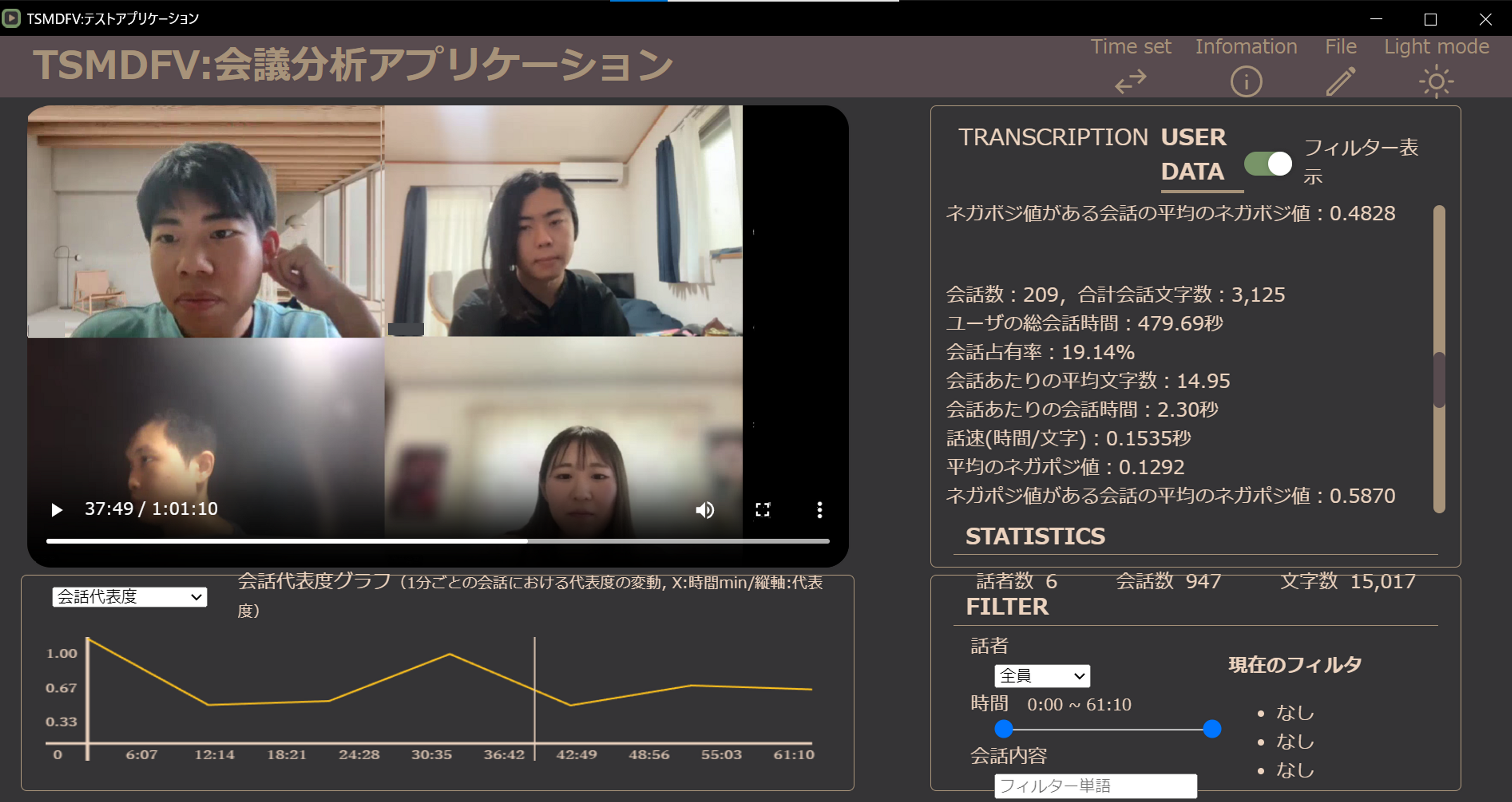This screenshot has height=802, width=1512.
Task: Mute the video with speaker icon
Action: 704,510
